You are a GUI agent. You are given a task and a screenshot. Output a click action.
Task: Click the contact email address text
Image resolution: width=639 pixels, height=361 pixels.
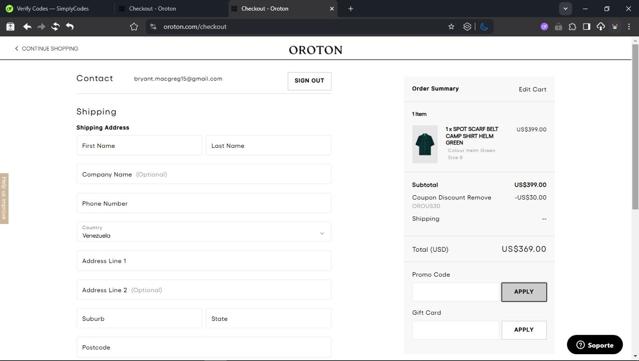[178, 79]
